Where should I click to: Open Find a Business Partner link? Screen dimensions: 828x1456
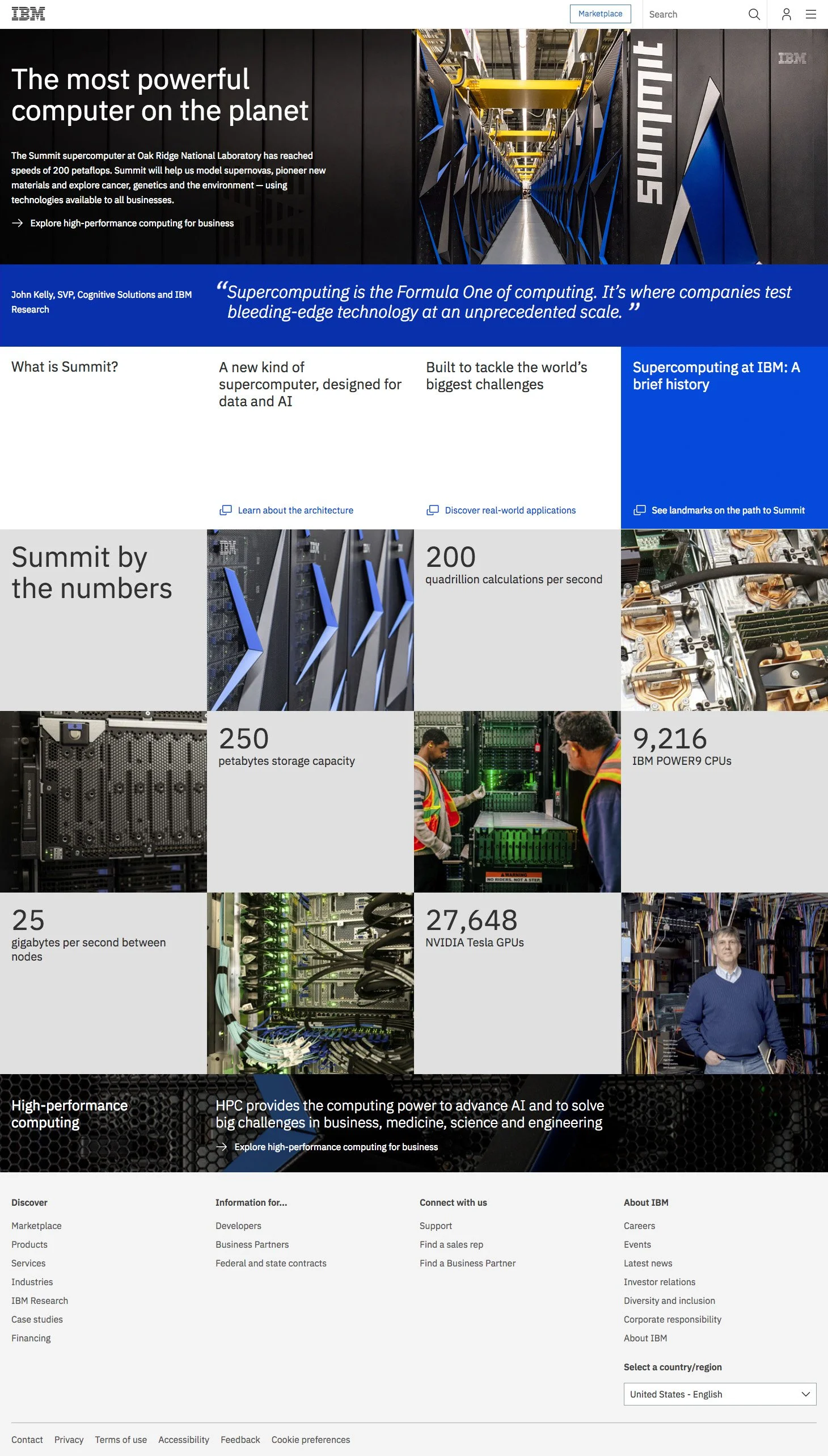pyautogui.click(x=467, y=1263)
